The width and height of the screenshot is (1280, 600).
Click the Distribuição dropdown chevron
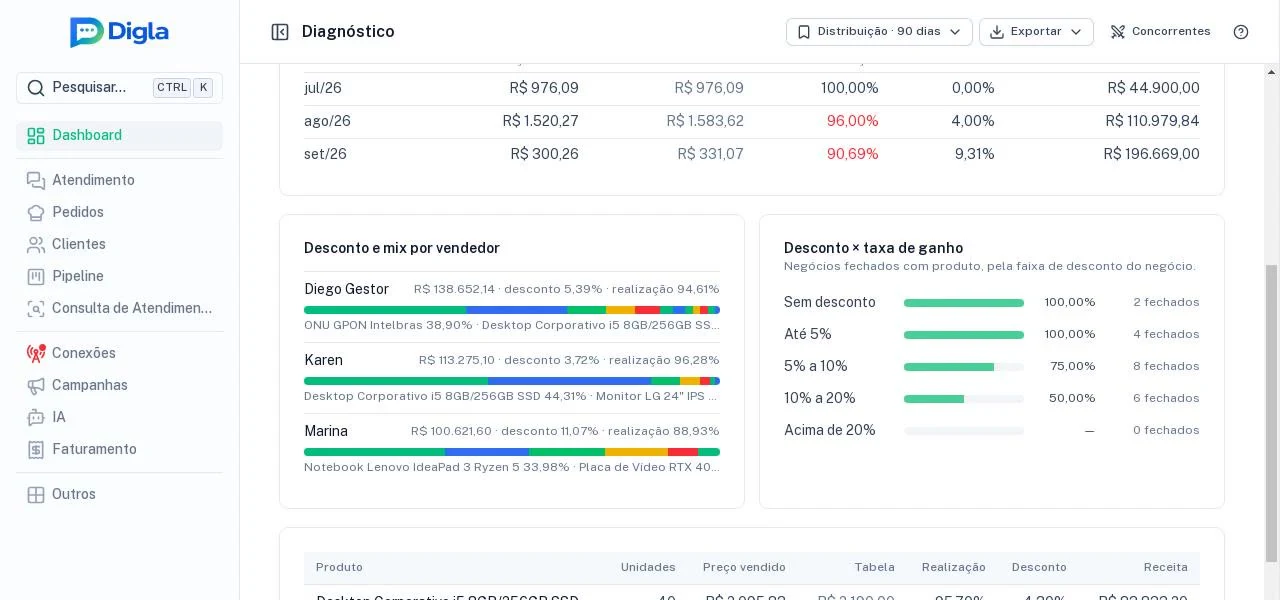955,32
